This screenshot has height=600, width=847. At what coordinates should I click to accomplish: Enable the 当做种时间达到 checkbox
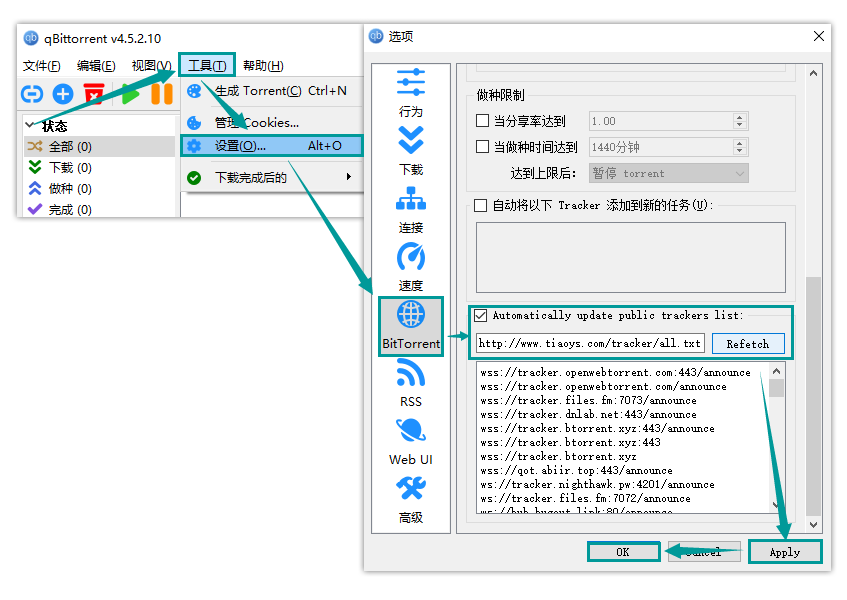482,146
